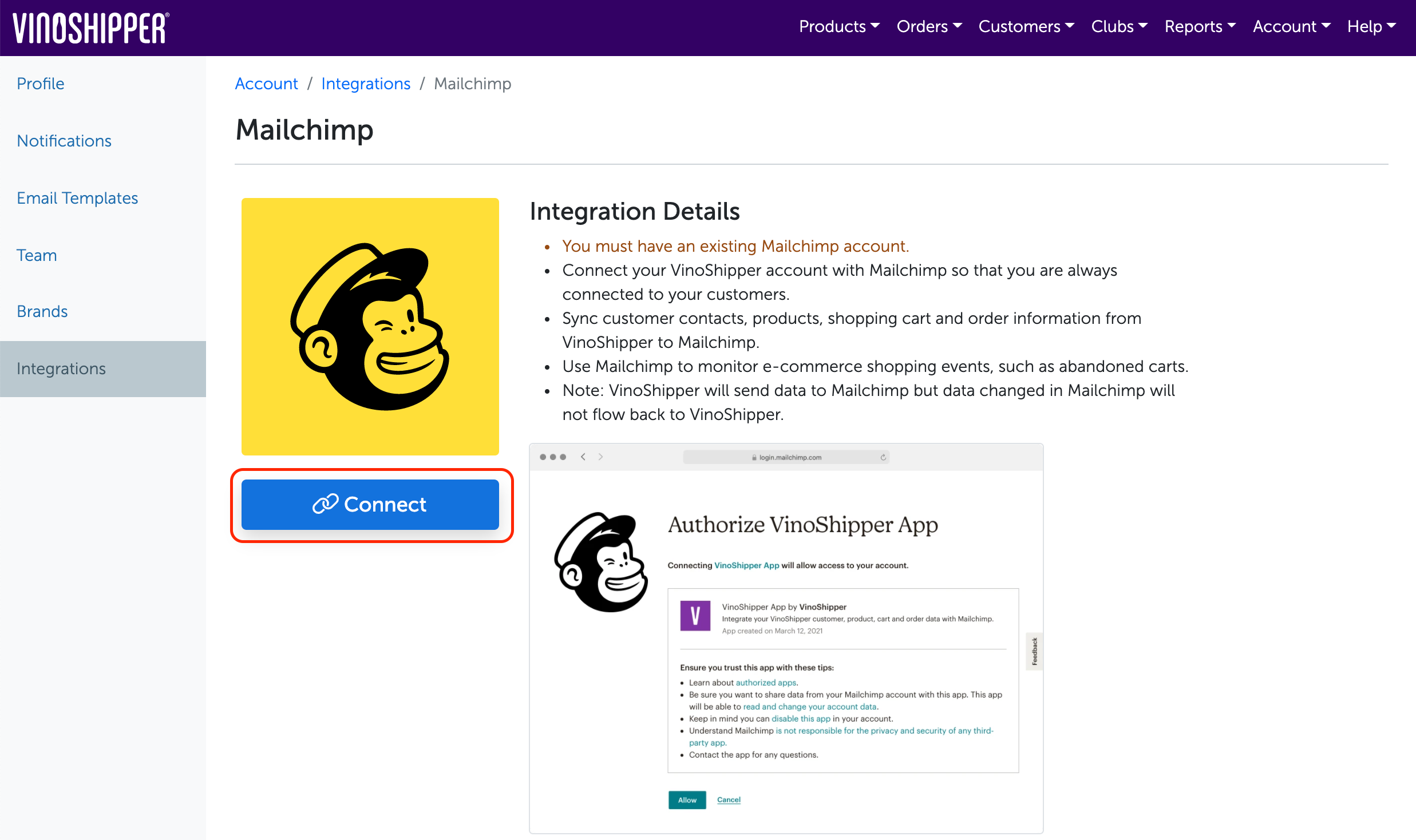The height and width of the screenshot is (840, 1416).
Task: Expand the Account top menu
Action: pyautogui.click(x=1291, y=26)
